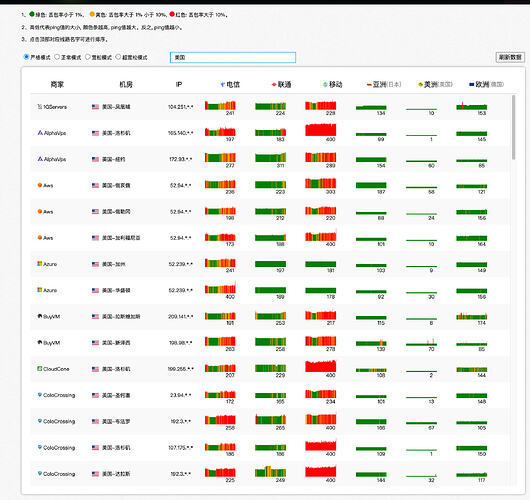Click the Azure logo in the 电信 400 row
This screenshot has height=500, width=530.
point(40,290)
